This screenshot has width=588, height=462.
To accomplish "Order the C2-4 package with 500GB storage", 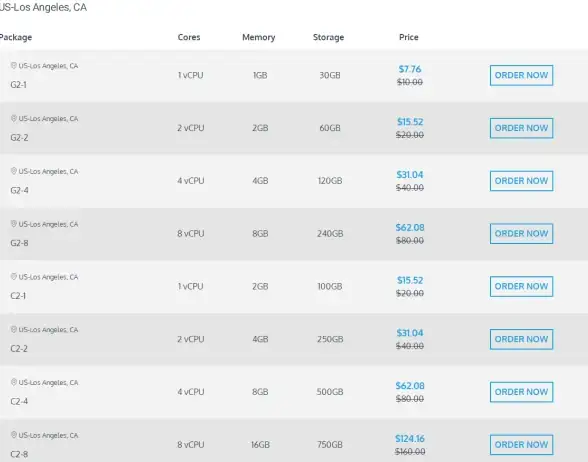I will click(521, 392).
